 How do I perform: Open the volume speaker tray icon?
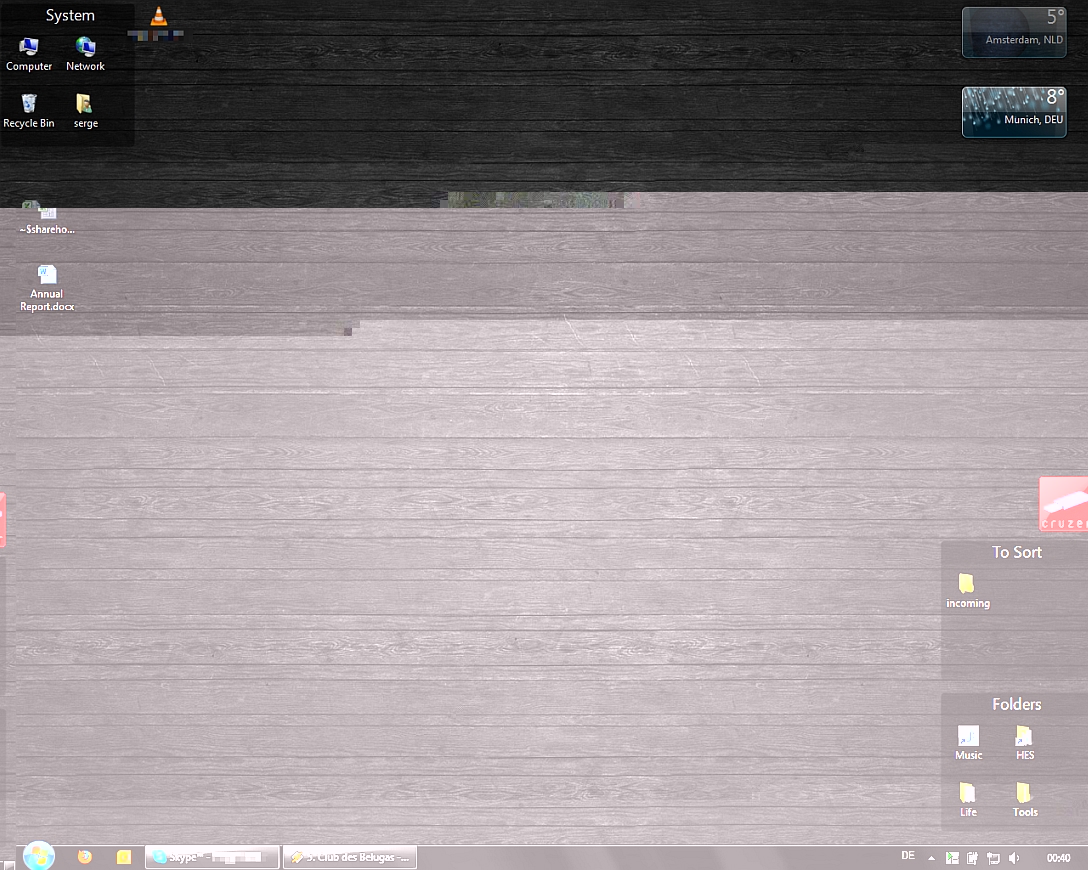pyautogui.click(x=1014, y=858)
